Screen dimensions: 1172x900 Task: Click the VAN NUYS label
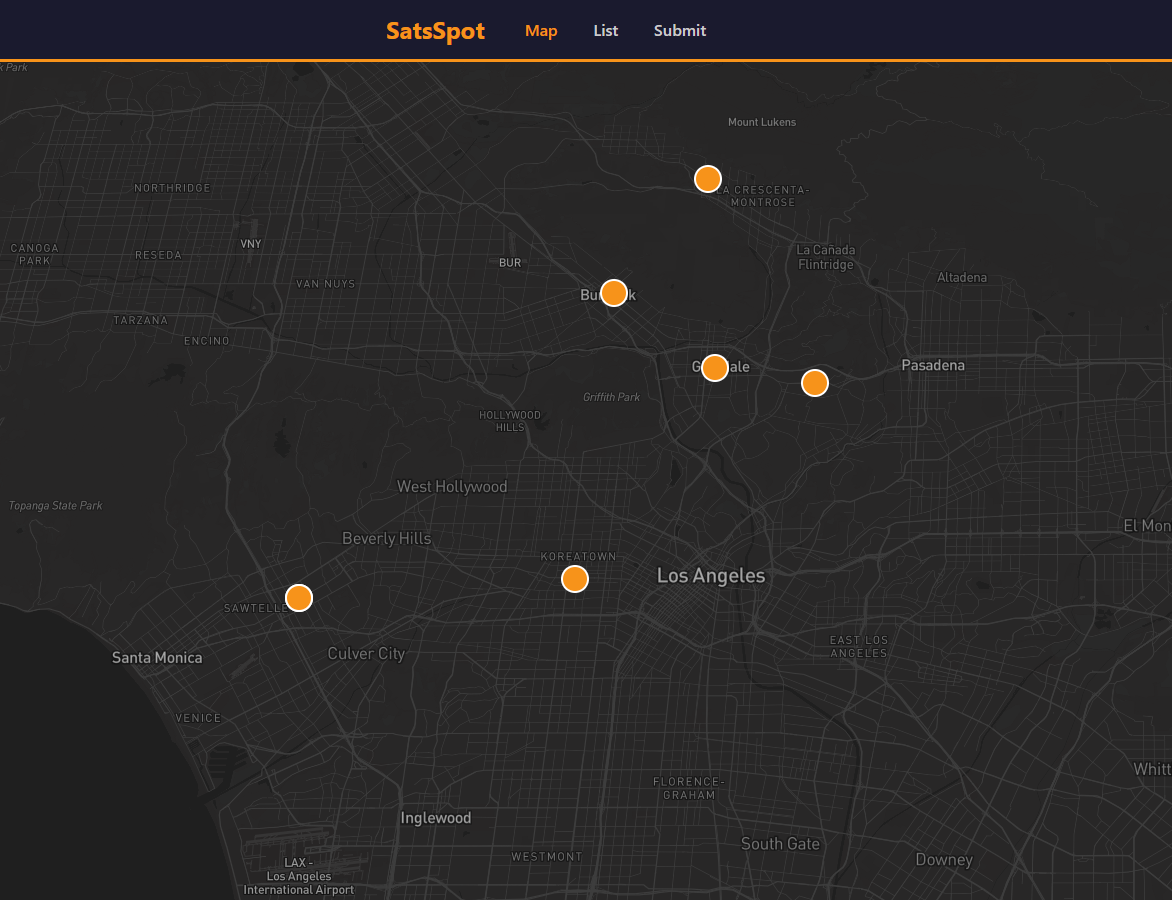[326, 283]
